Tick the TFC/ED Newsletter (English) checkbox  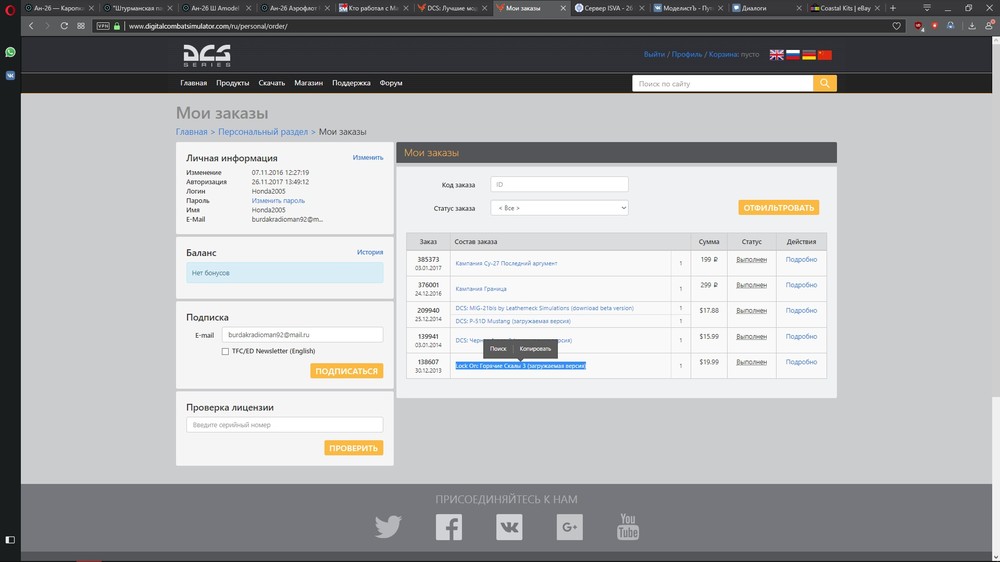click(x=225, y=351)
